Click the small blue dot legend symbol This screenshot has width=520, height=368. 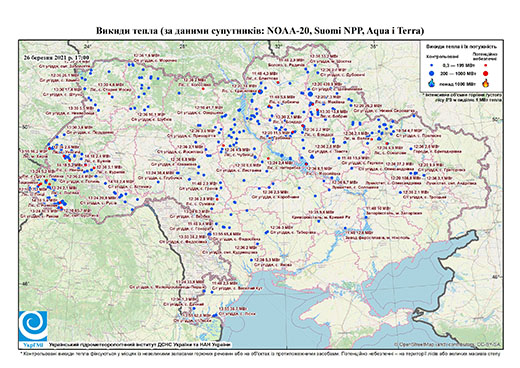coord(432,65)
